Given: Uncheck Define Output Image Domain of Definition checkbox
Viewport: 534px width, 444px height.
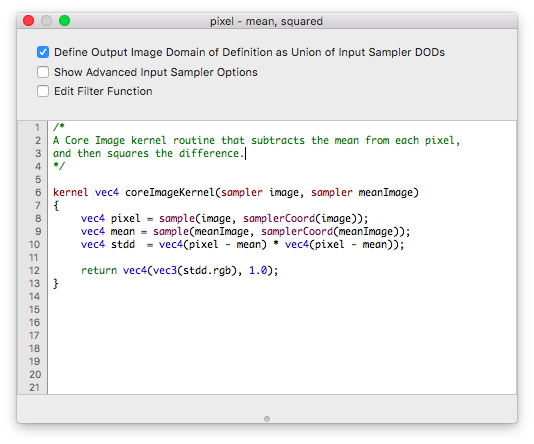Looking at the screenshot, I should point(43,52).
